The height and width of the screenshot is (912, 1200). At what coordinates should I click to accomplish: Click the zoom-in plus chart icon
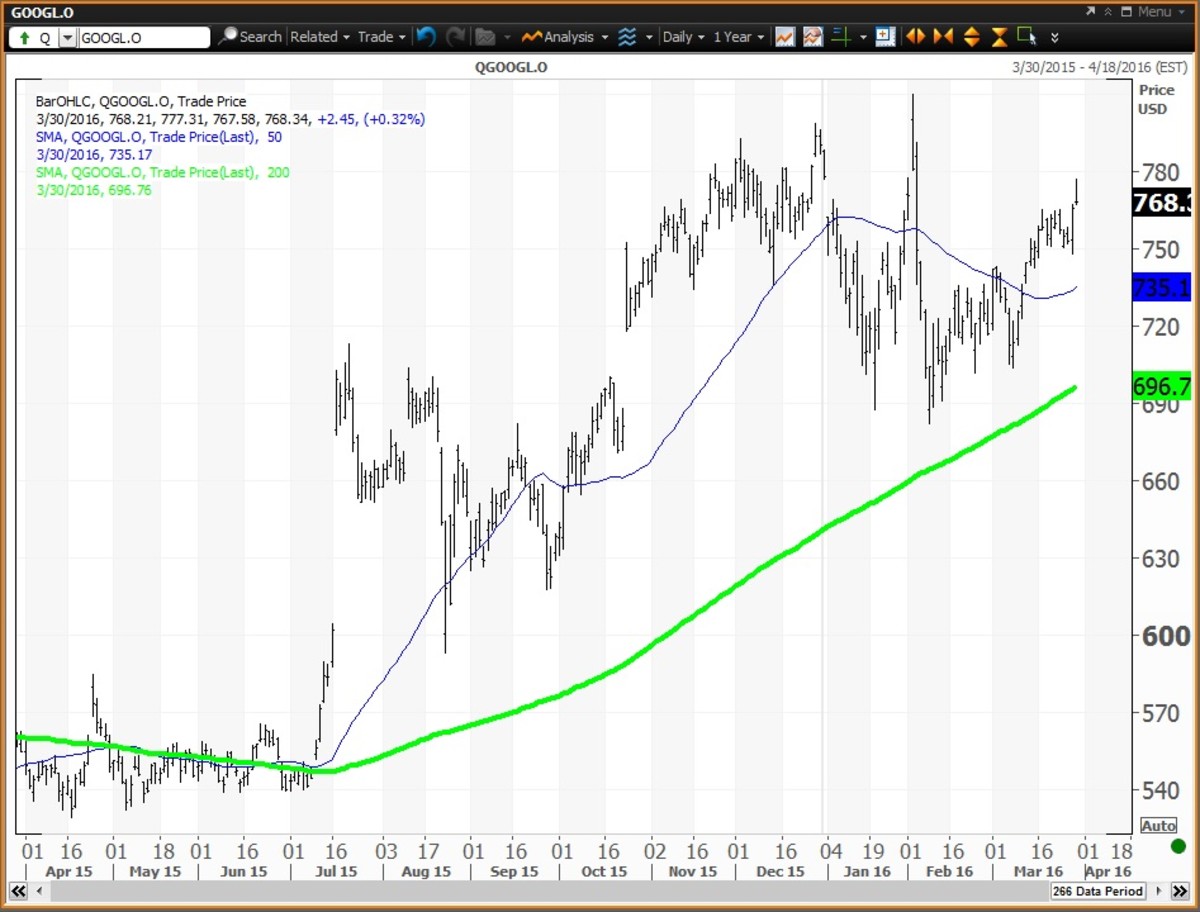click(885, 37)
